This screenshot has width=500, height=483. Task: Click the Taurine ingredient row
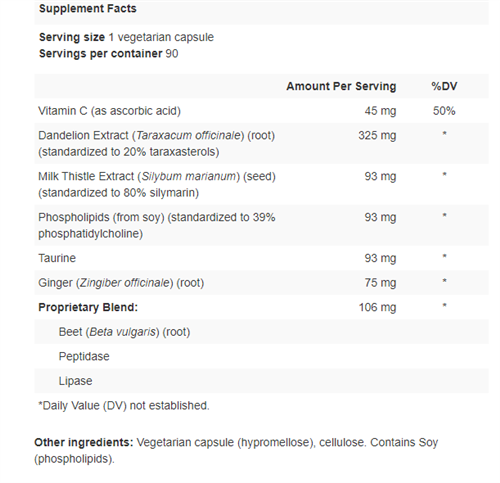pos(262,258)
